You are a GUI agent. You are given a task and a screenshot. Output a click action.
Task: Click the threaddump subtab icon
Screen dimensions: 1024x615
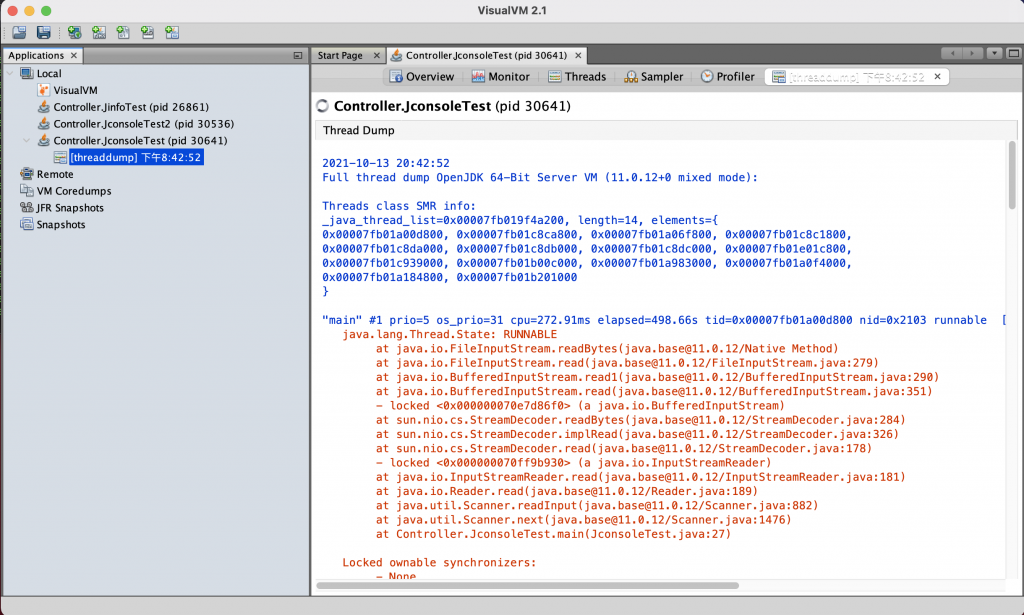click(778, 76)
